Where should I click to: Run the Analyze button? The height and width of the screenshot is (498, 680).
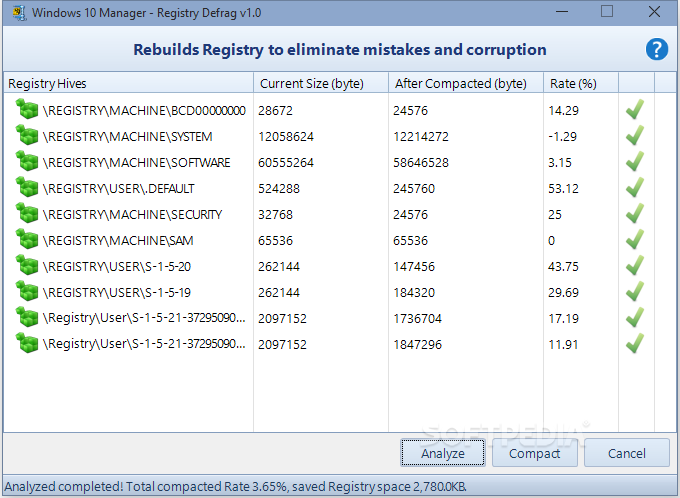click(x=443, y=453)
